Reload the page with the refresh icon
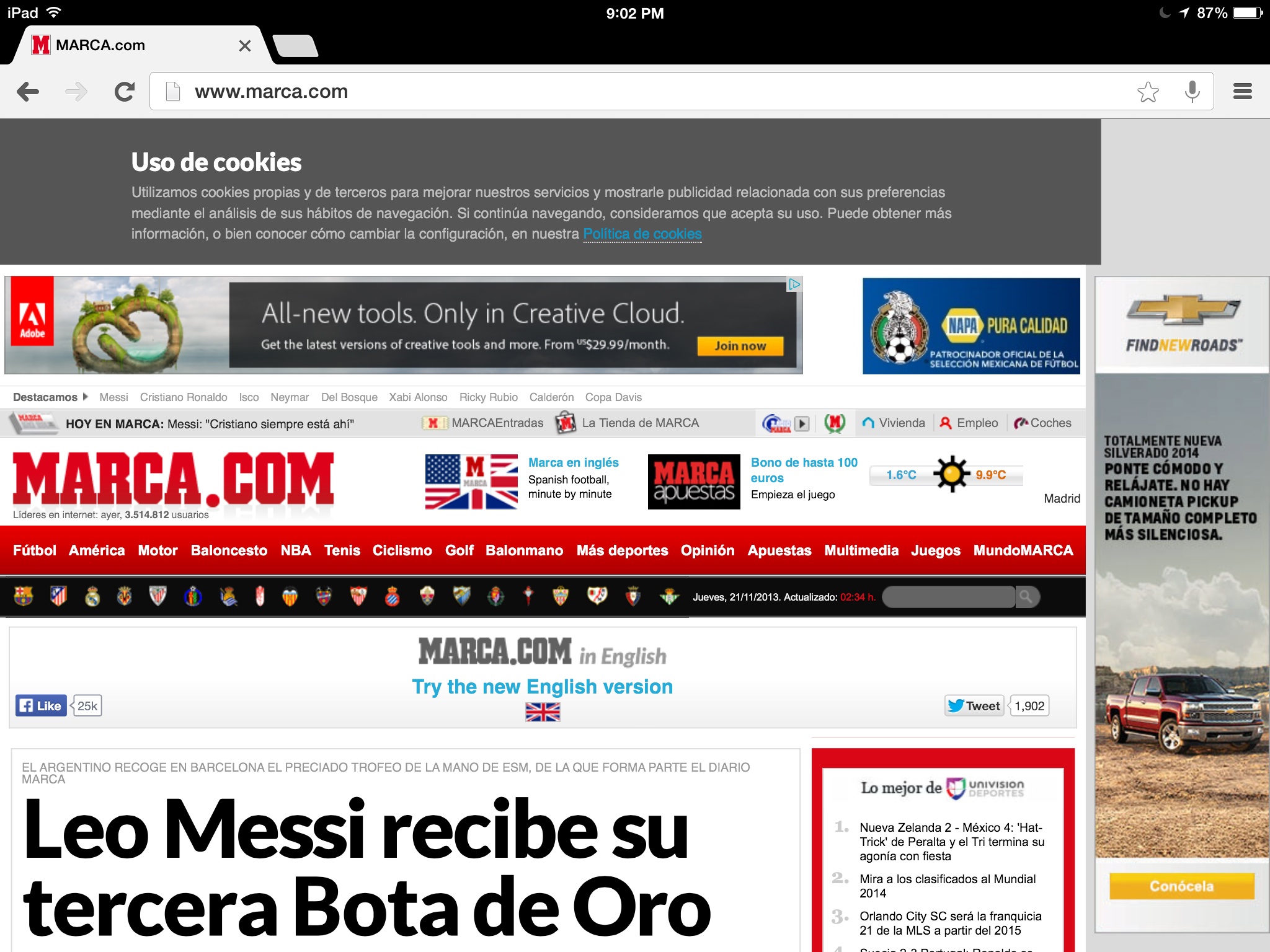The width and height of the screenshot is (1270, 952). pyautogui.click(x=125, y=92)
